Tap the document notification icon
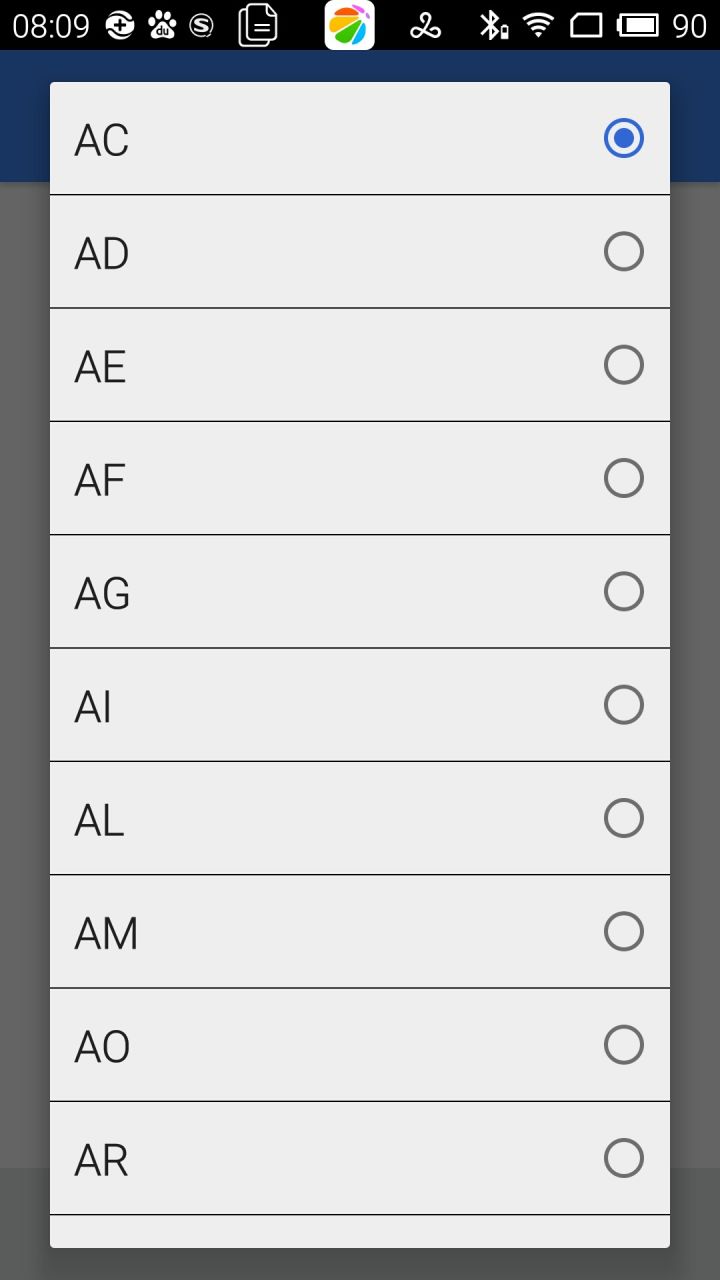Viewport: 720px width, 1280px height. coord(258,25)
